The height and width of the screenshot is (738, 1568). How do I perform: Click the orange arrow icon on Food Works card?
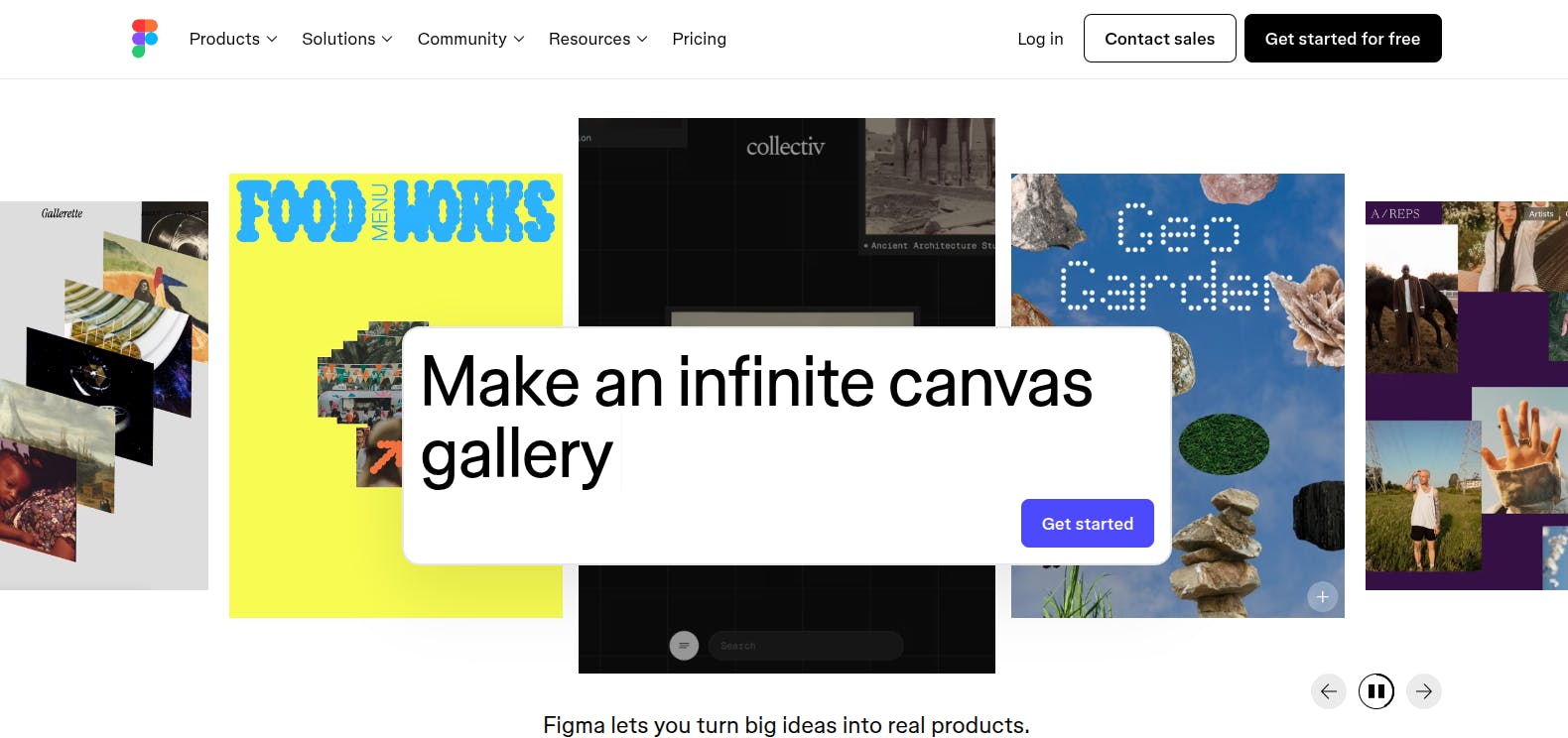pos(385,456)
